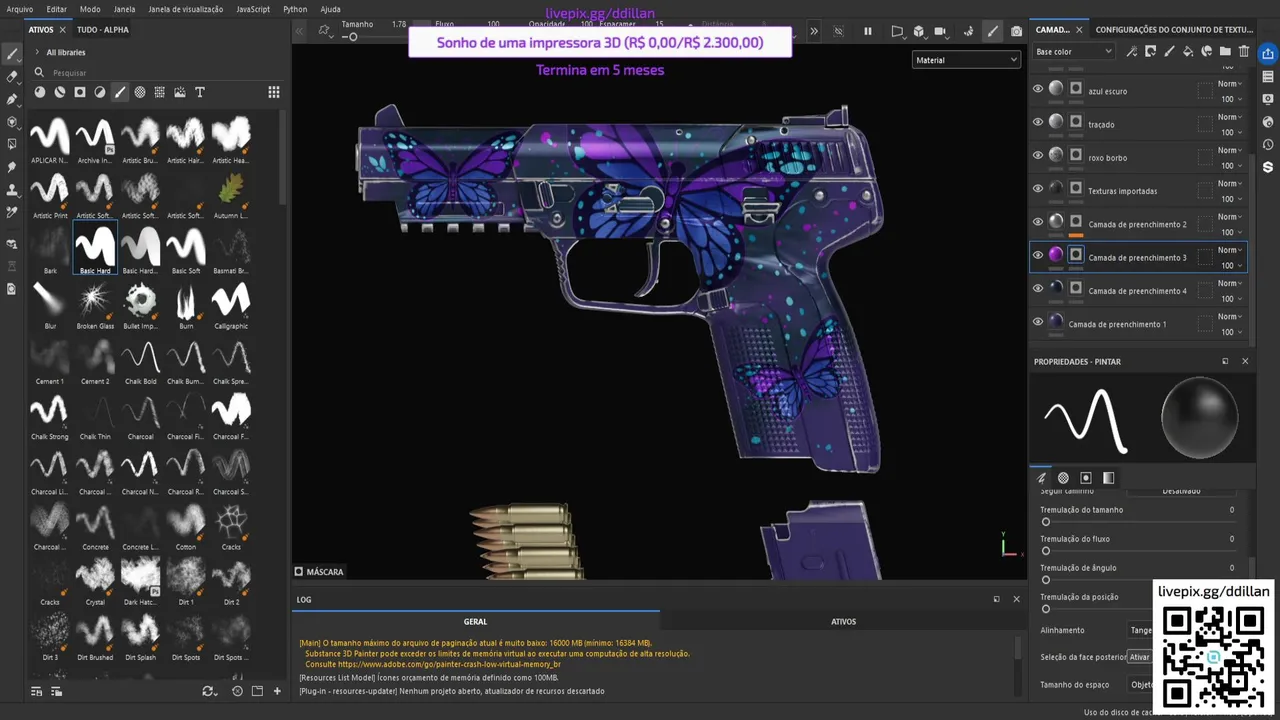This screenshot has width=1280, height=720.
Task: Hide Camada de preenchimento 4 layer
Action: point(1038,288)
